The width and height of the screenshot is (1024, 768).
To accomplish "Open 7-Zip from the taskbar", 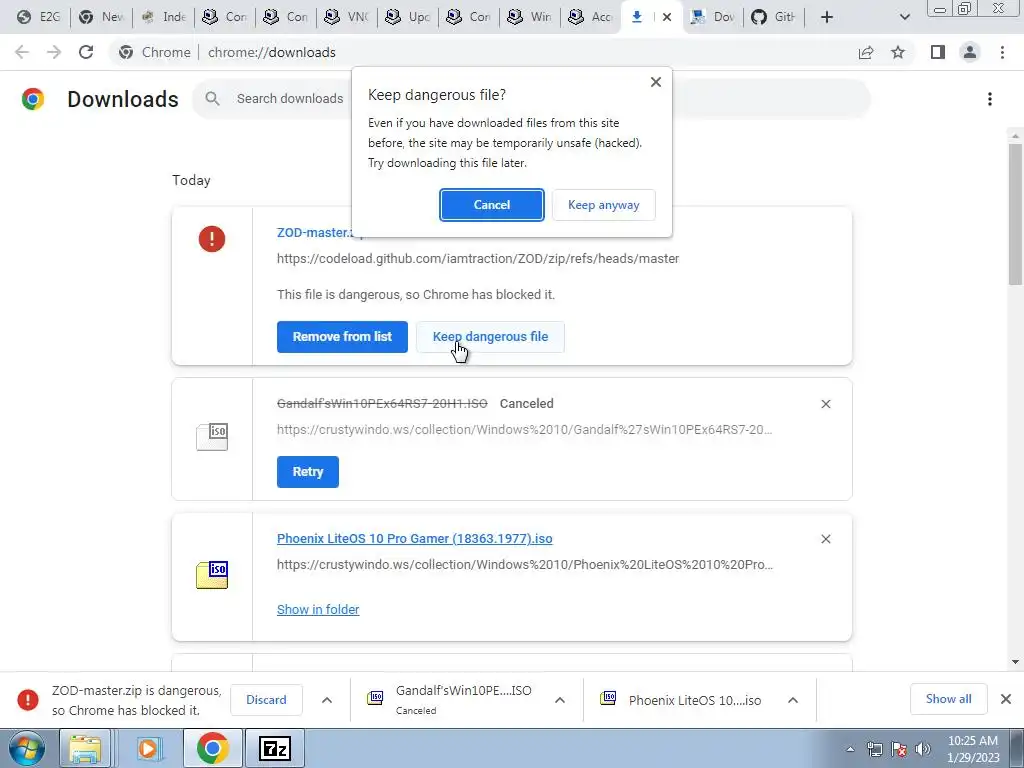I will coord(275,749).
